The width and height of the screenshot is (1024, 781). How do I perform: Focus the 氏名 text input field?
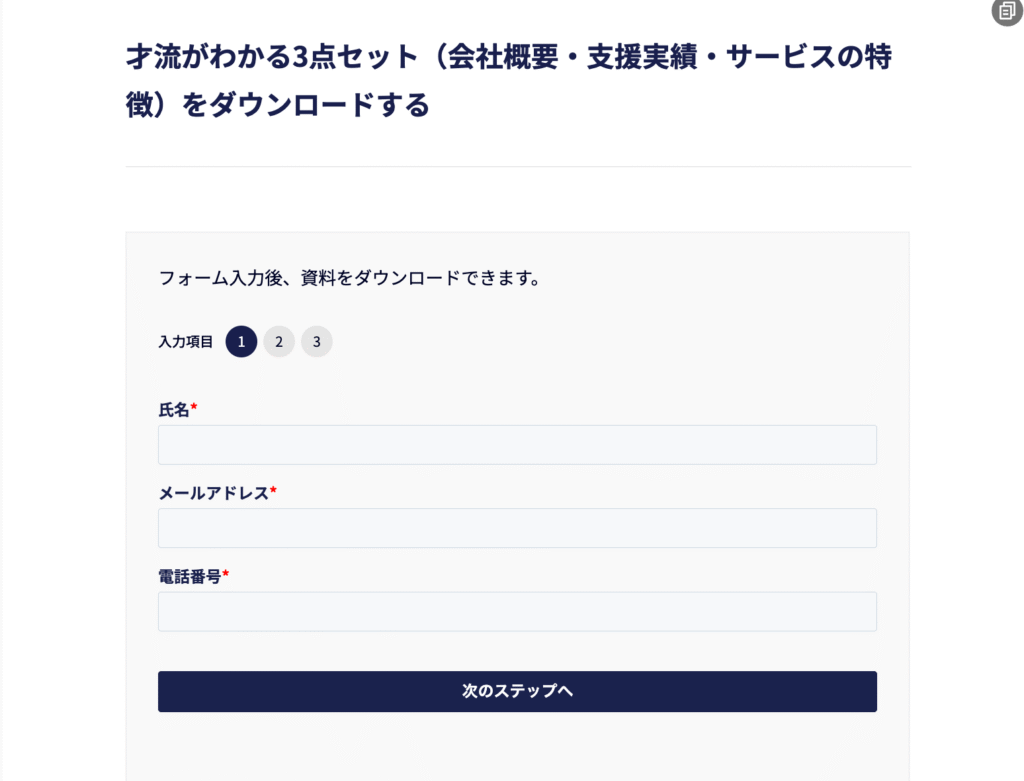click(517, 445)
